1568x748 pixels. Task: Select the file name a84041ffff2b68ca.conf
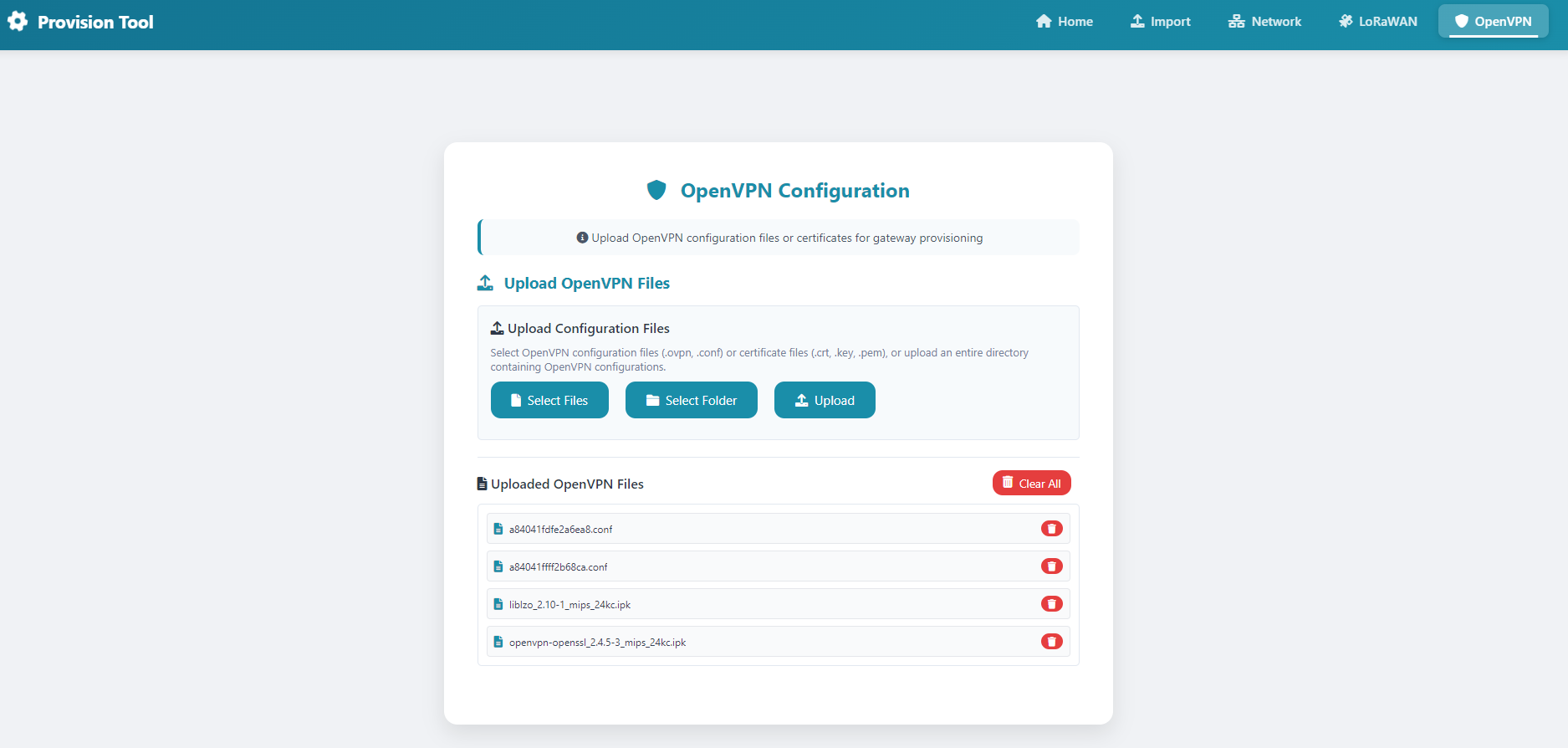[558, 567]
